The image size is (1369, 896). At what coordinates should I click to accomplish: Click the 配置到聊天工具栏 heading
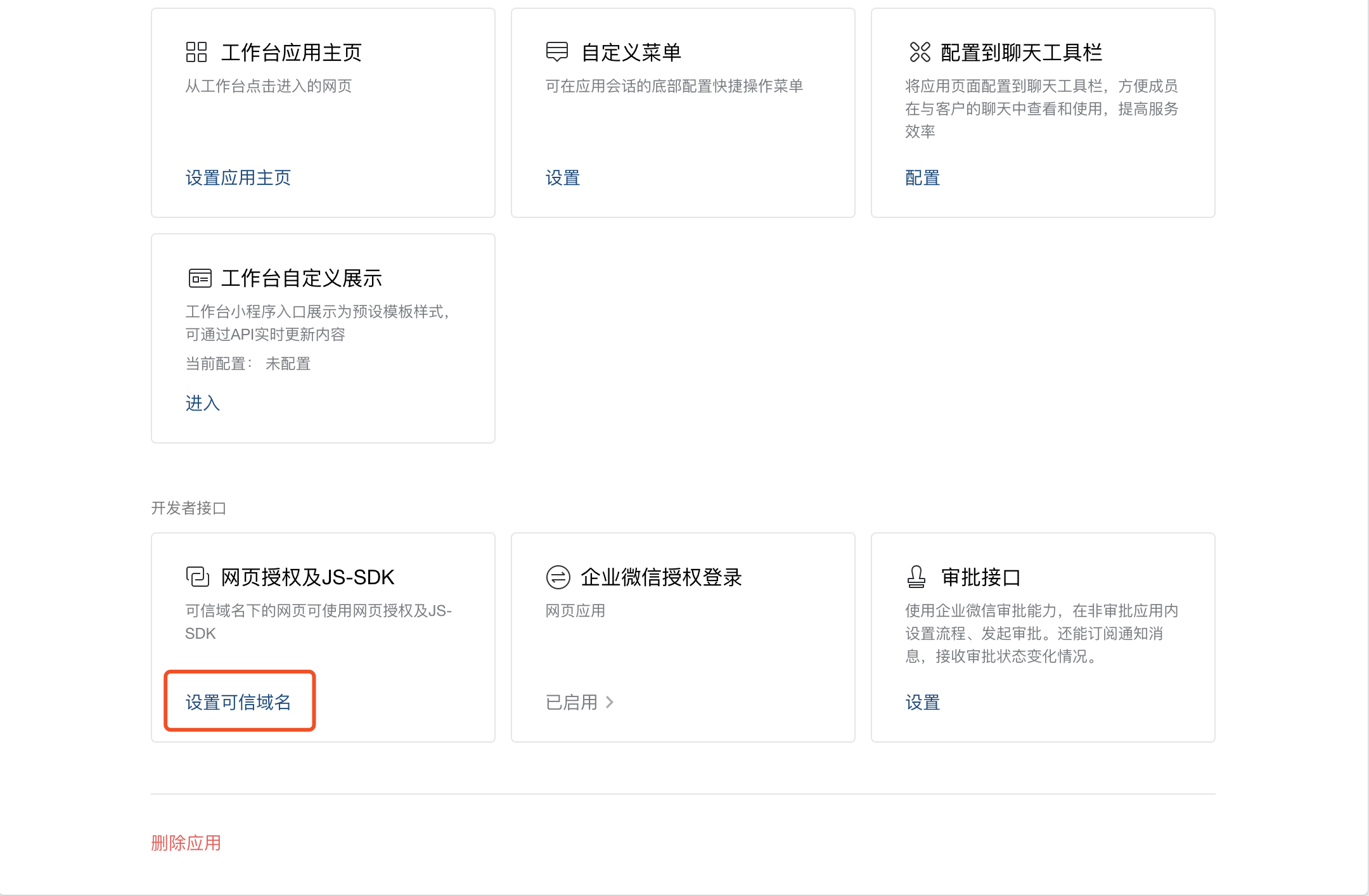[1021, 52]
